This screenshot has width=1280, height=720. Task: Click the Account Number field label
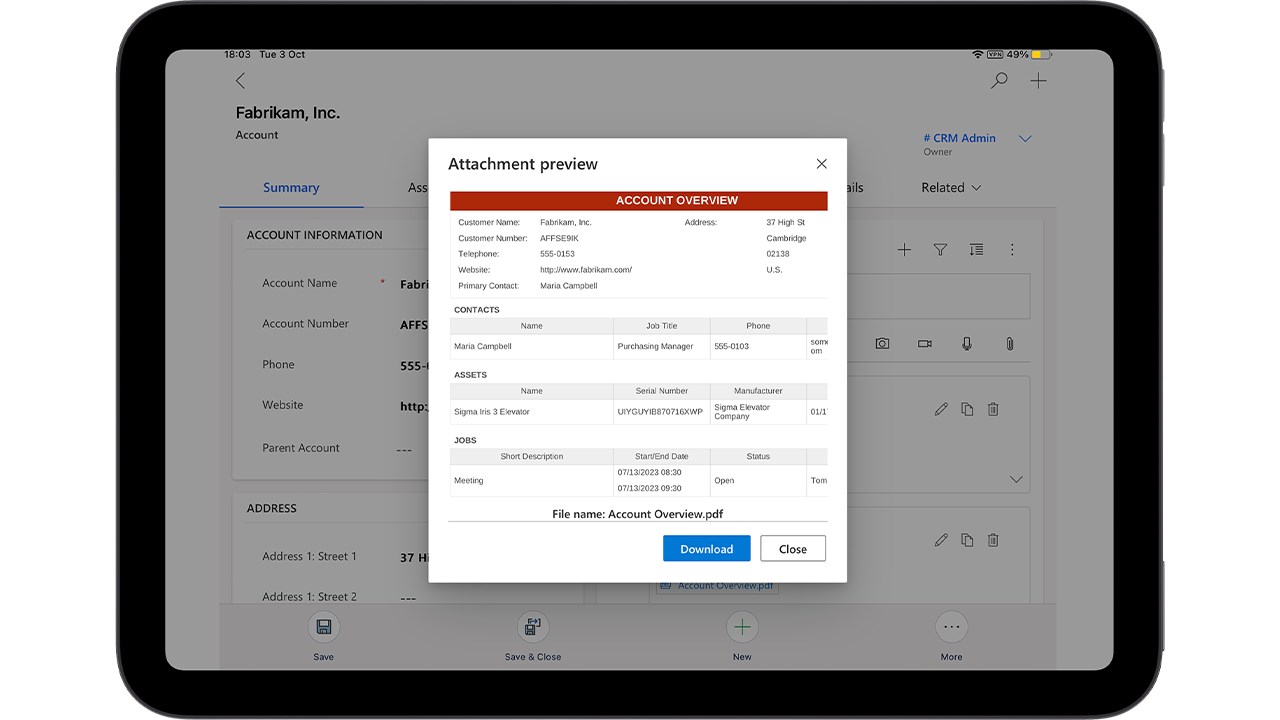(x=306, y=324)
